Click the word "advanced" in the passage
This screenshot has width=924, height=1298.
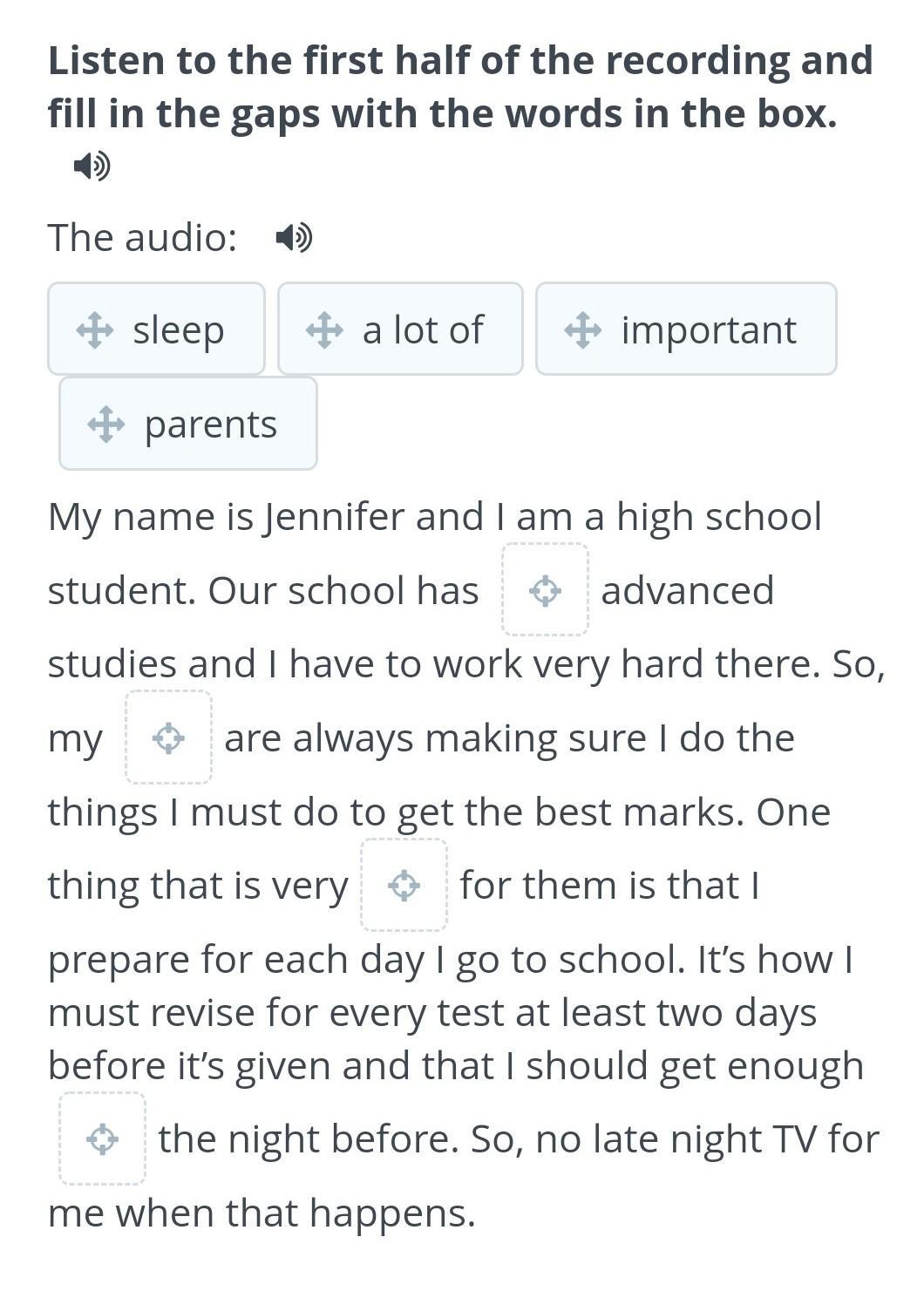(x=687, y=590)
